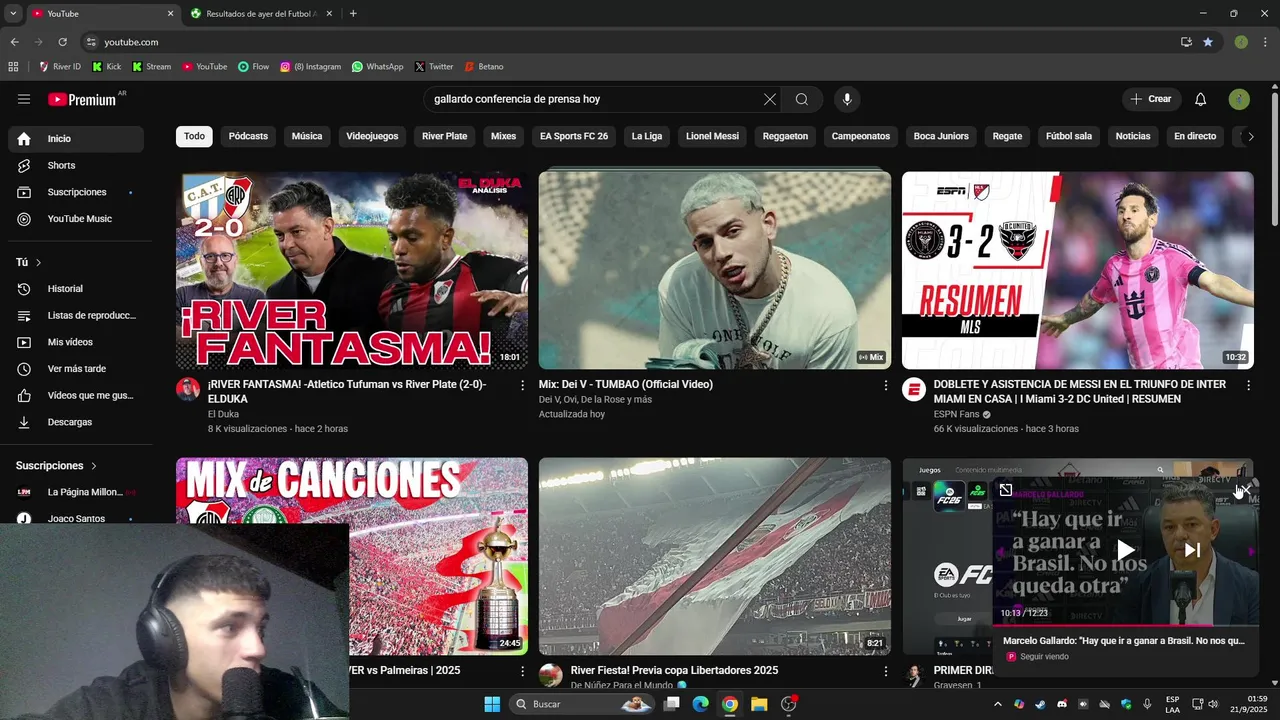Open a new Chrome tab
The height and width of the screenshot is (720, 1280).
point(353,14)
